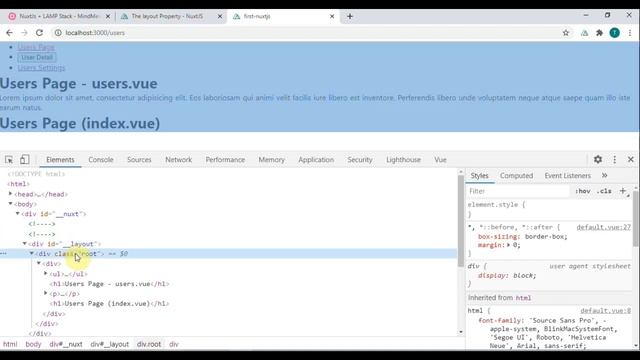Viewport: 640px width, 360px height.
Task: Select div#__layout in breadcrumb bar
Action: point(109,344)
